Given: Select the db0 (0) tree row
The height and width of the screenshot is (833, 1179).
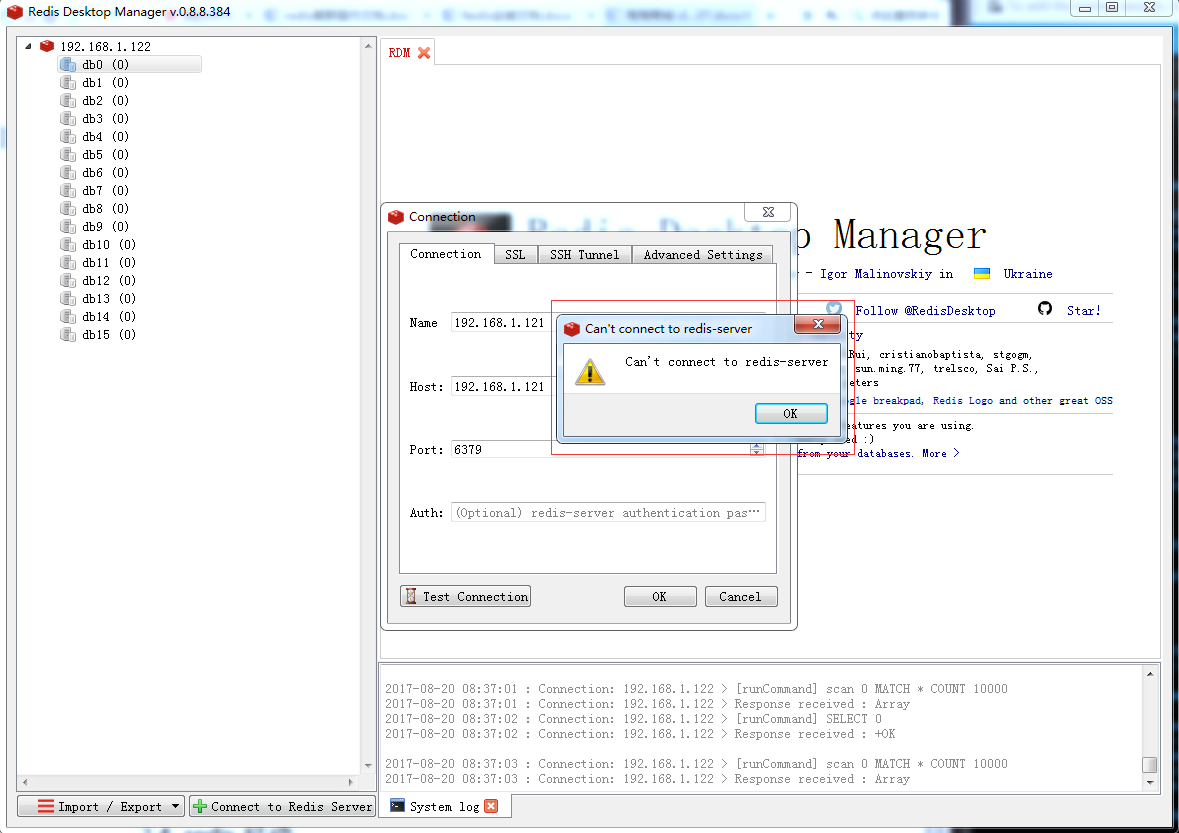Looking at the screenshot, I should (130, 65).
